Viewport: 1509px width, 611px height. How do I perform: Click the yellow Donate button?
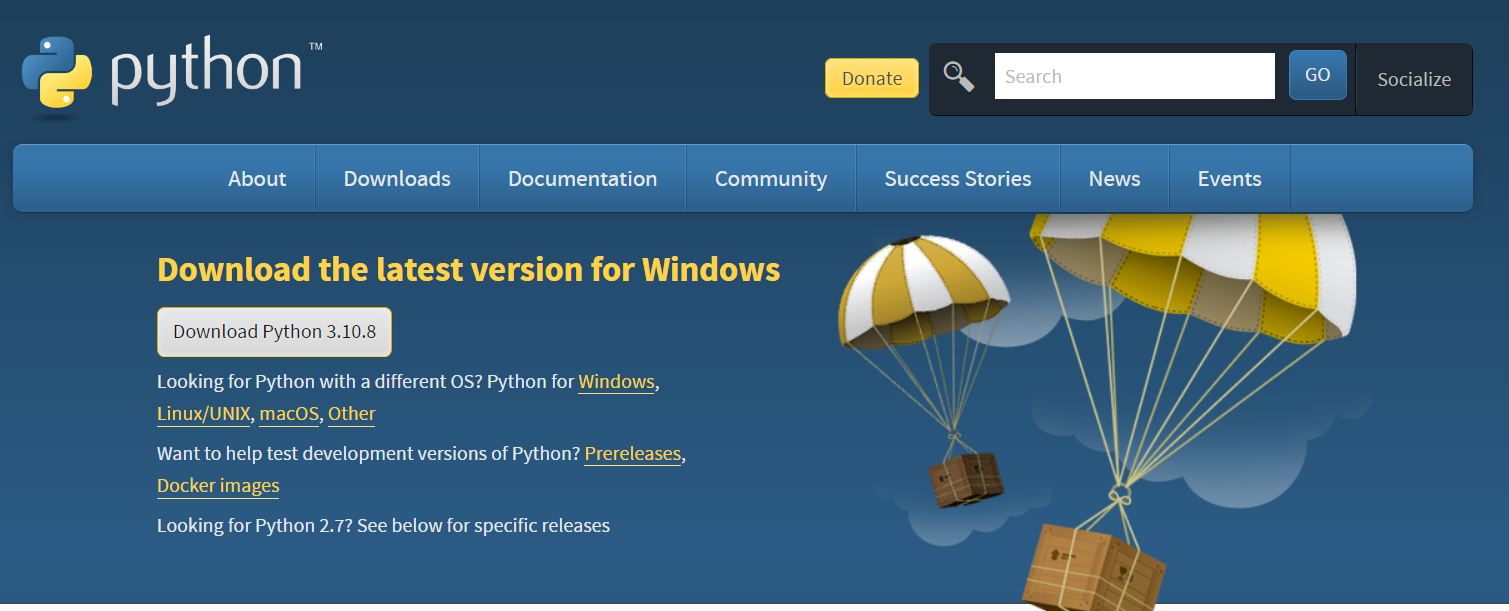pos(872,78)
